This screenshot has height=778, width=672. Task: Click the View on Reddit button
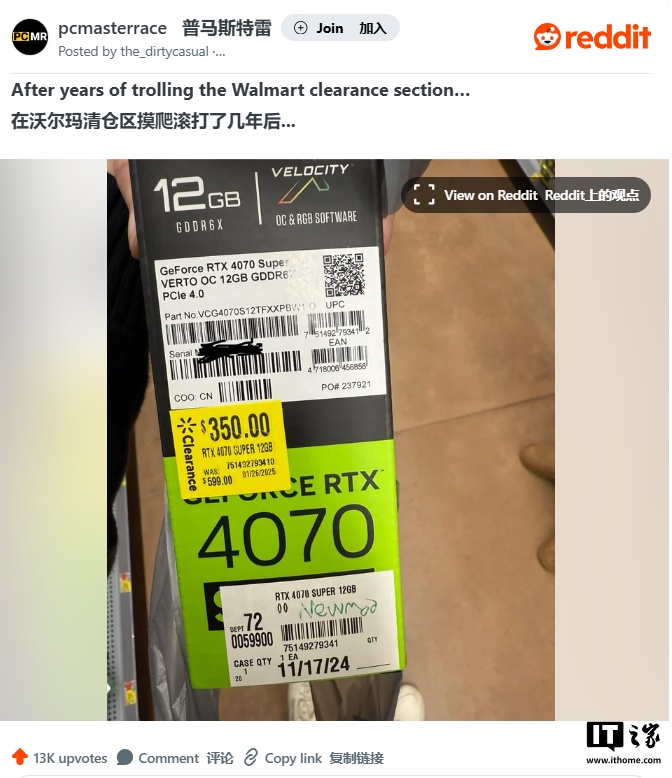click(526, 195)
